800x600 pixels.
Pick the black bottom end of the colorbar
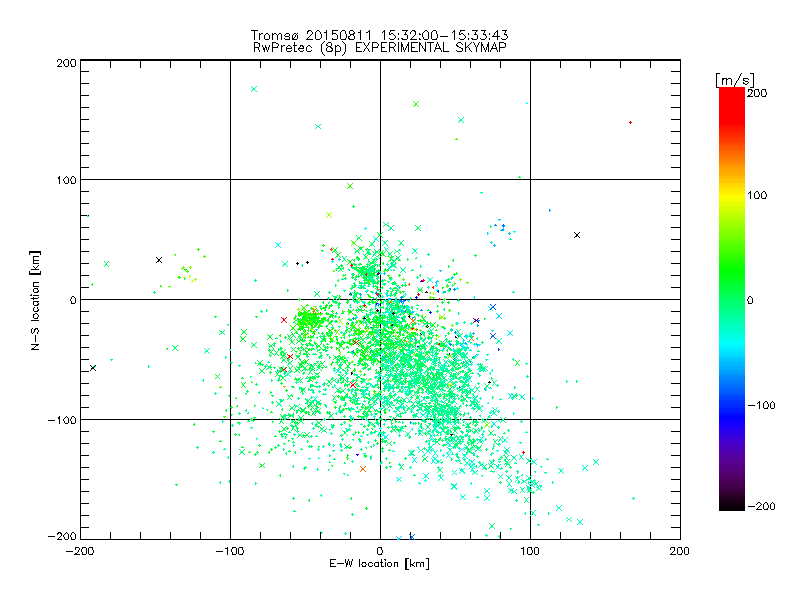click(x=732, y=503)
